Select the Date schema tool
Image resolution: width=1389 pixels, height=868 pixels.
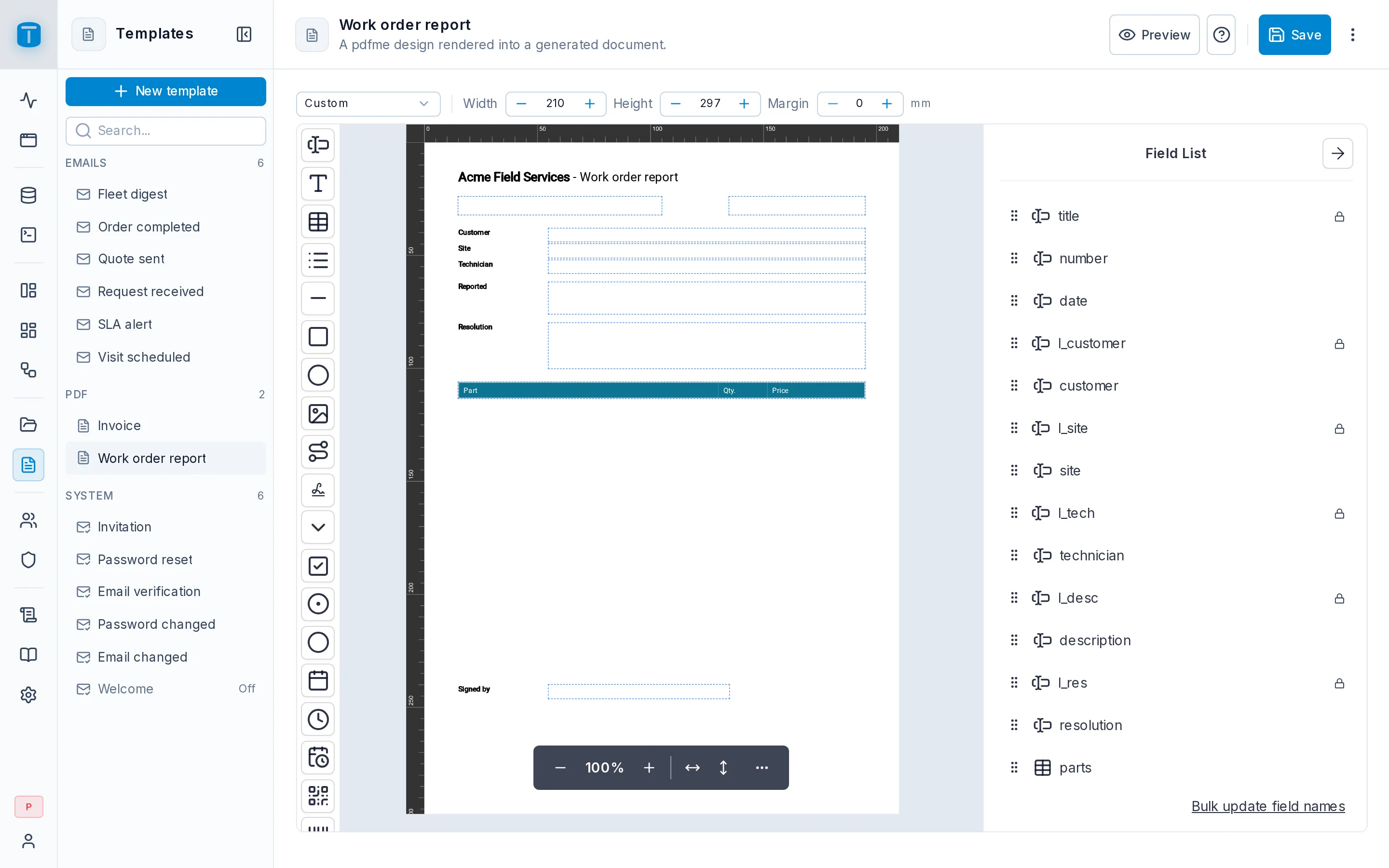pyautogui.click(x=318, y=681)
